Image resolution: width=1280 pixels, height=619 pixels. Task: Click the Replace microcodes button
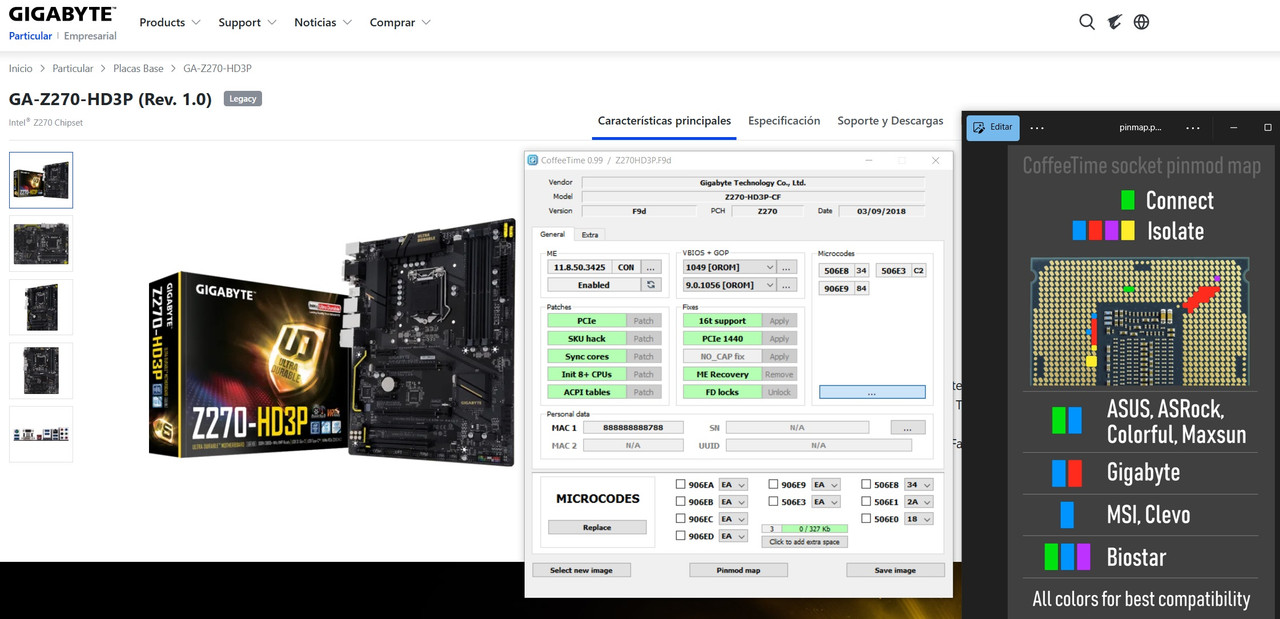[597, 527]
